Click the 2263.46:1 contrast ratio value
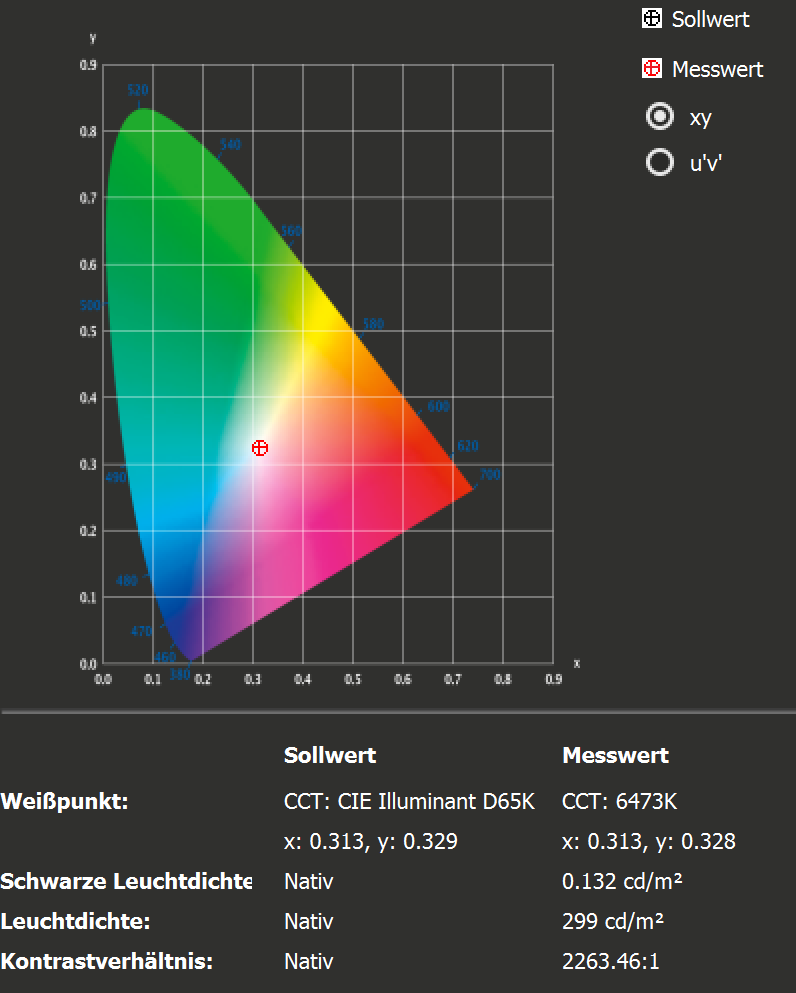 [611, 962]
